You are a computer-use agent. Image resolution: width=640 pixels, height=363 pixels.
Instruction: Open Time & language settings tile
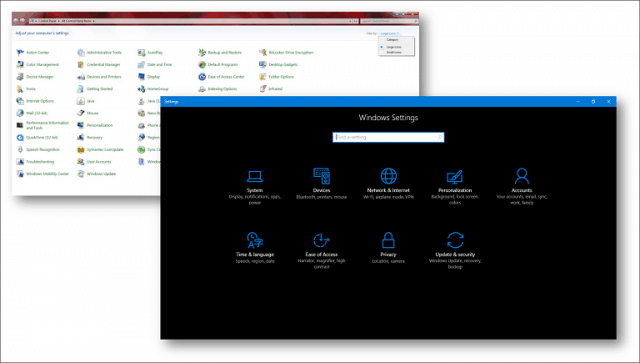tap(255, 248)
